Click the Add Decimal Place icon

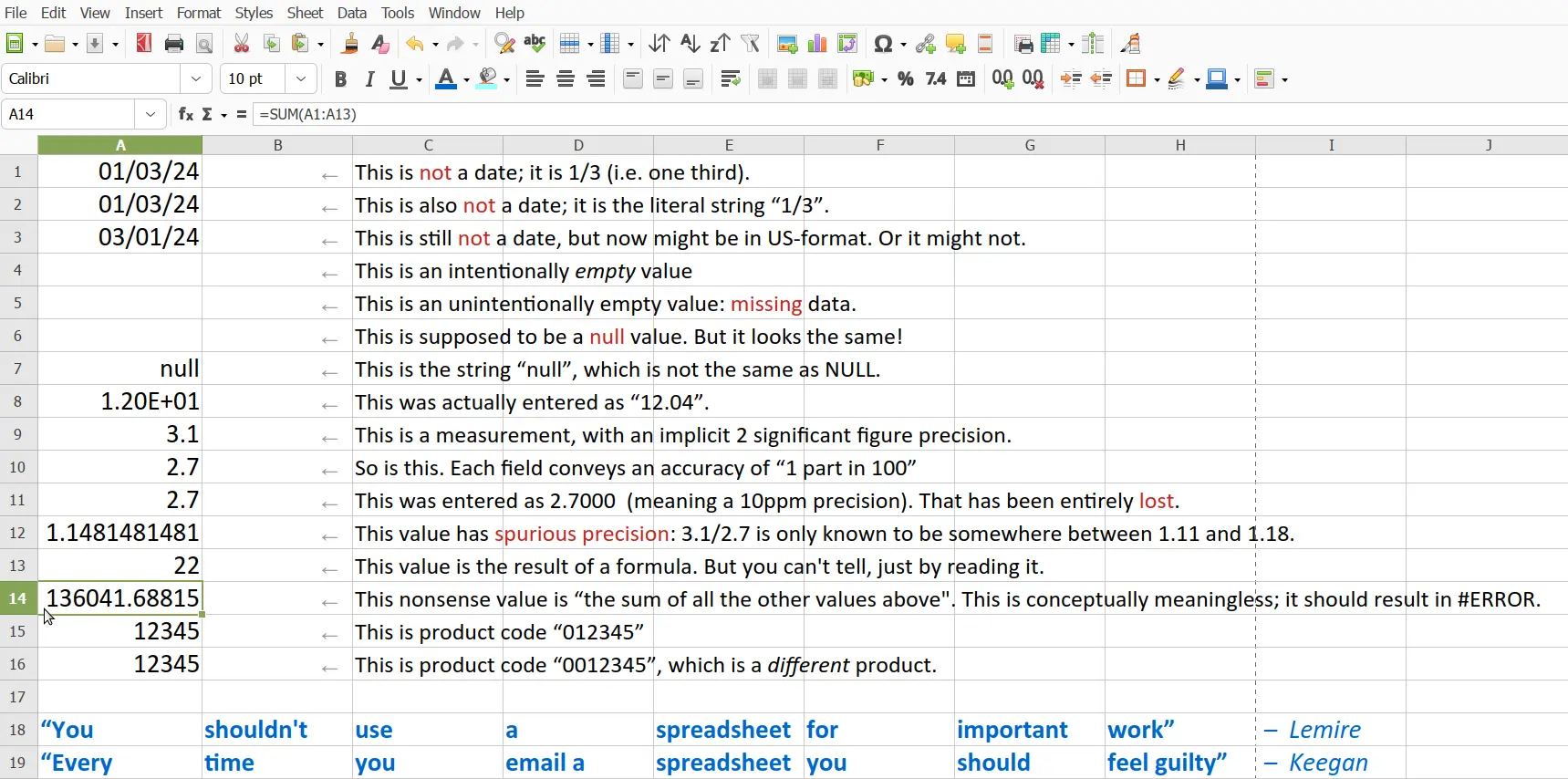(1003, 79)
